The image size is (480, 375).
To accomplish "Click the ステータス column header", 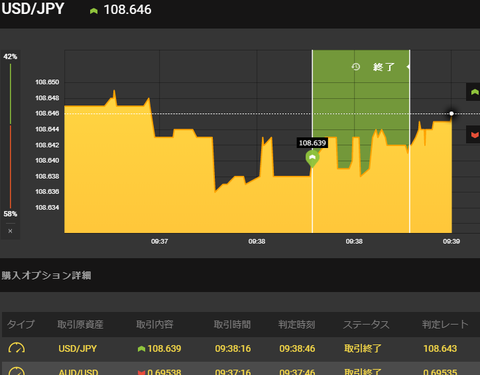I will (366, 324).
